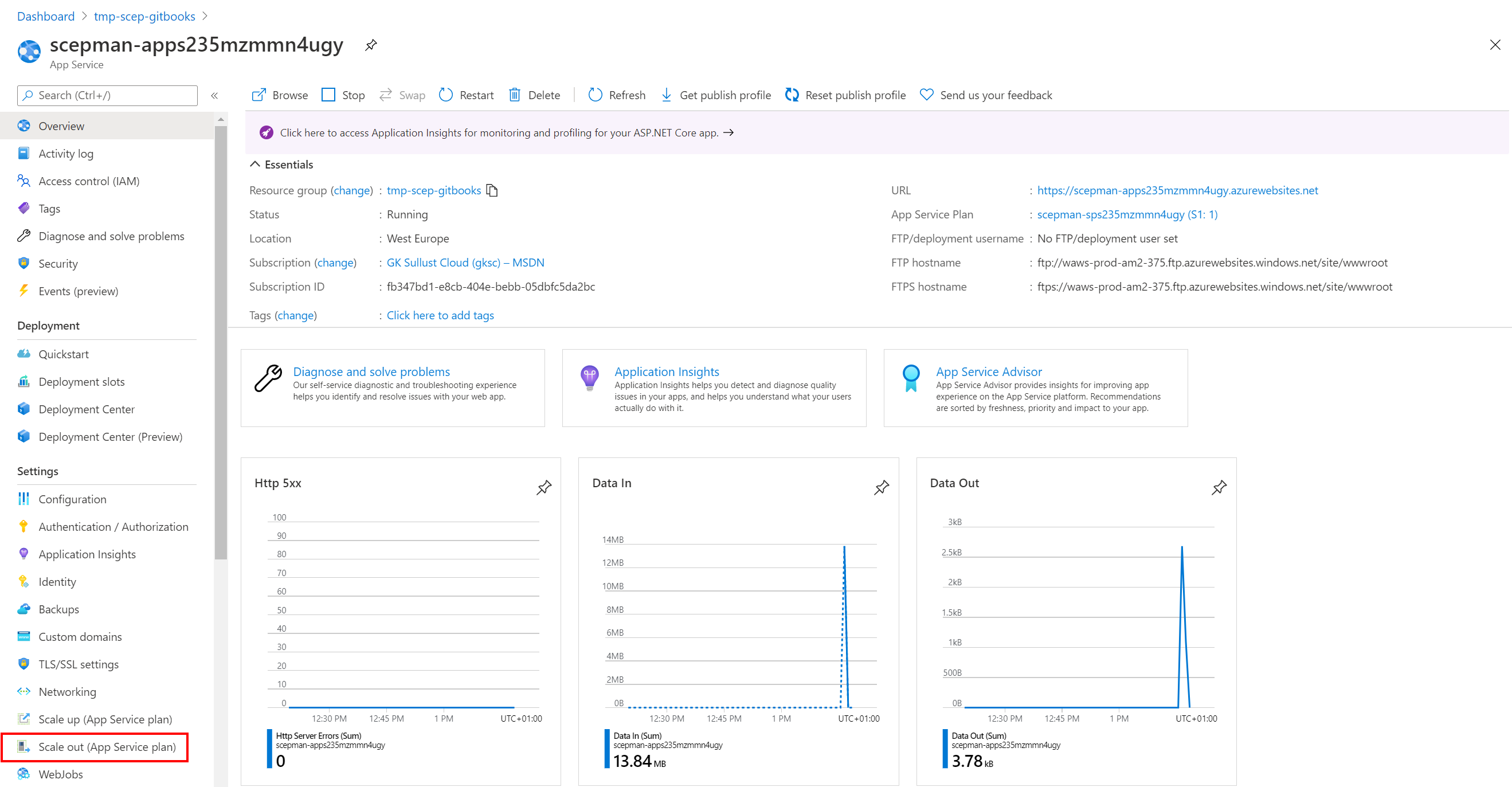Open Application Insights sidebar item
The width and height of the screenshot is (1512, 787).
[107, 555]
